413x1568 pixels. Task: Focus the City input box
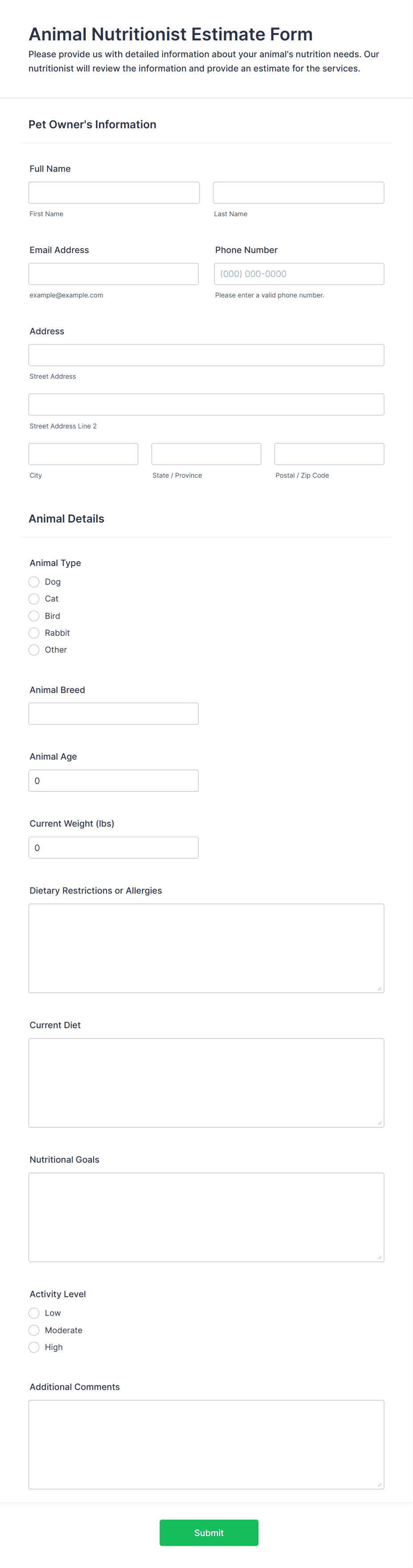pos(83,454)
